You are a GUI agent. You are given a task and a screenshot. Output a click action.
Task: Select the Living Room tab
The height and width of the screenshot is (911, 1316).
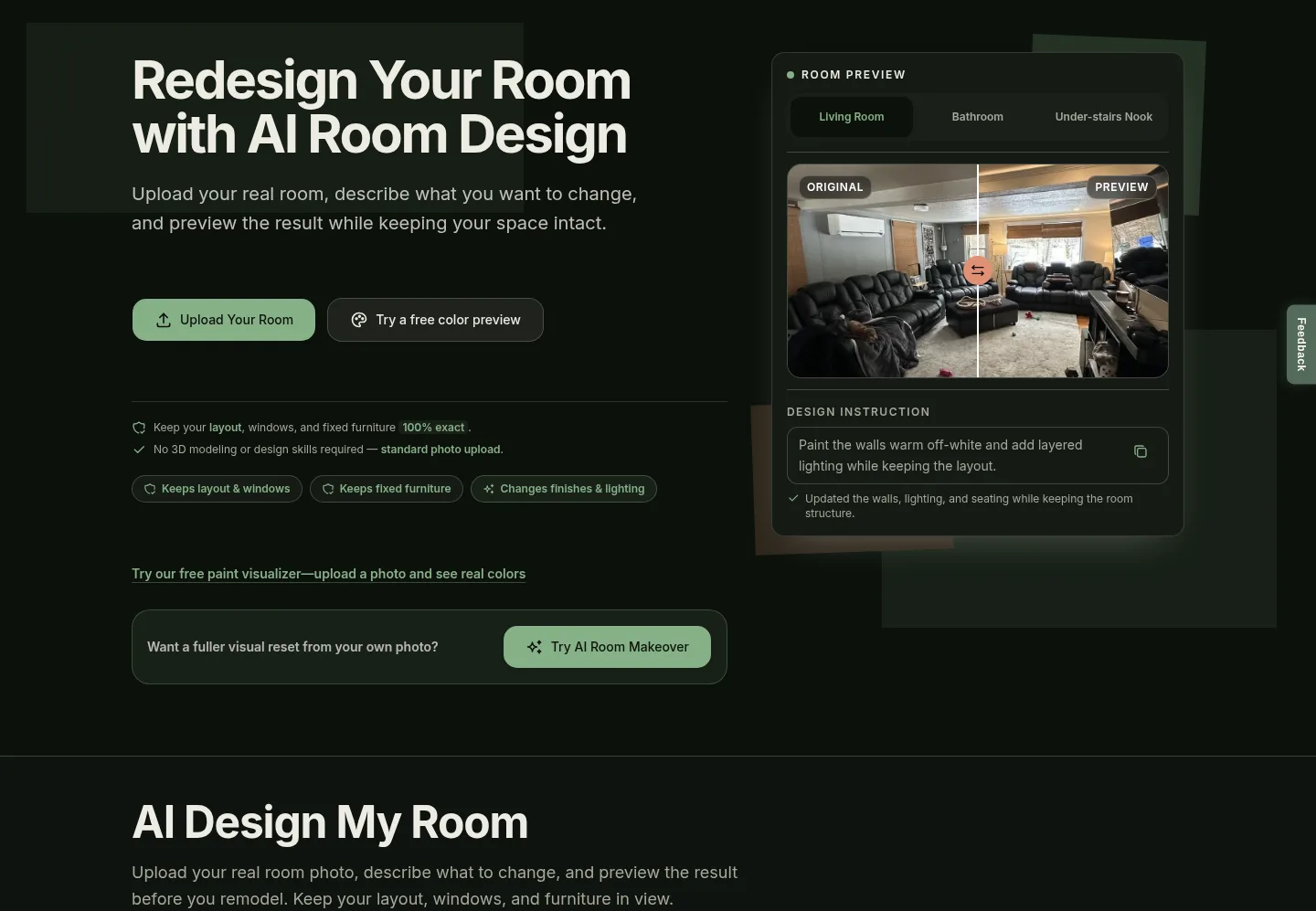852,117
